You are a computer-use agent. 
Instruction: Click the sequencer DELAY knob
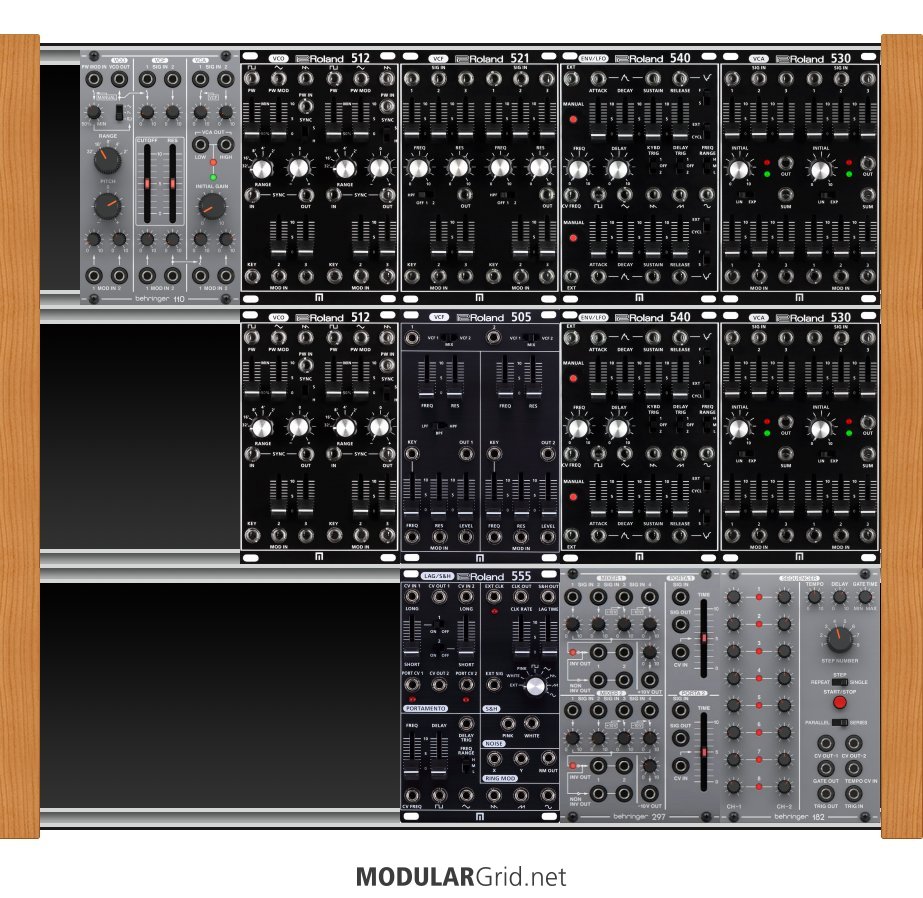[839, 597]
